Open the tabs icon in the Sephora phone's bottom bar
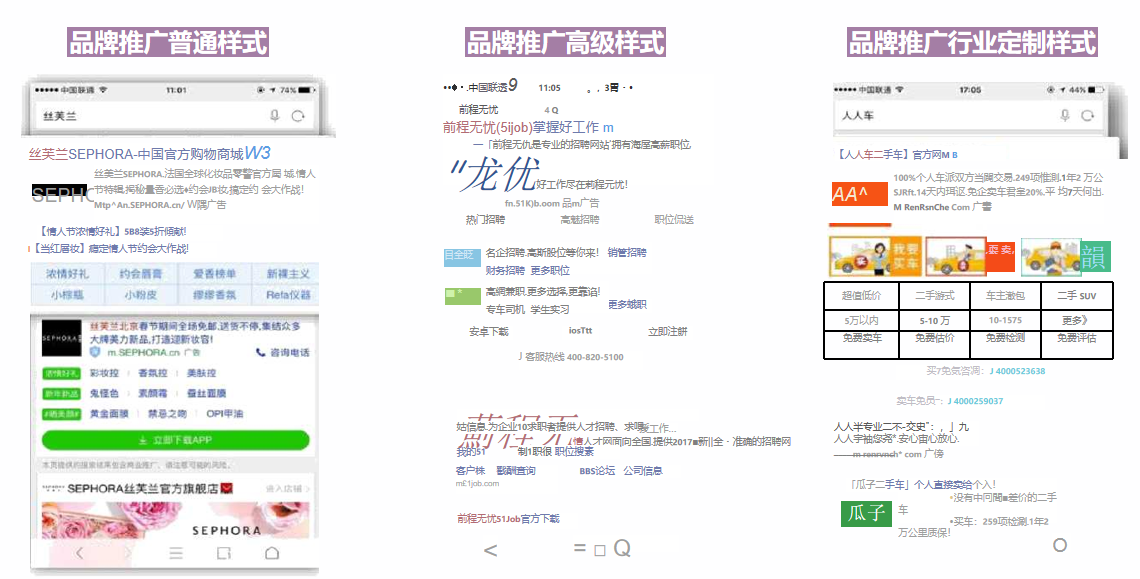 point(224,554)
